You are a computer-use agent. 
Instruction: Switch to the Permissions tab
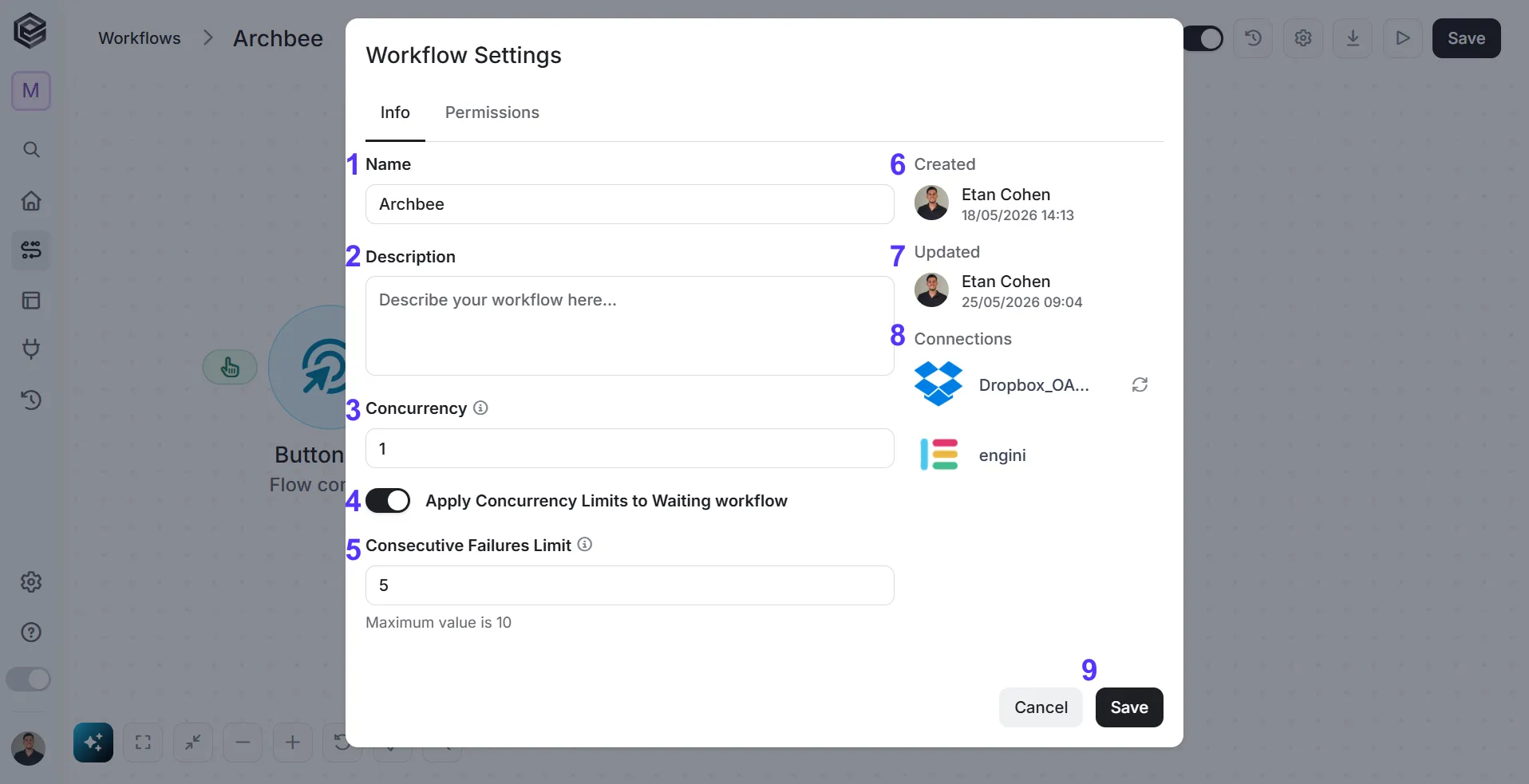click(492, 112)
